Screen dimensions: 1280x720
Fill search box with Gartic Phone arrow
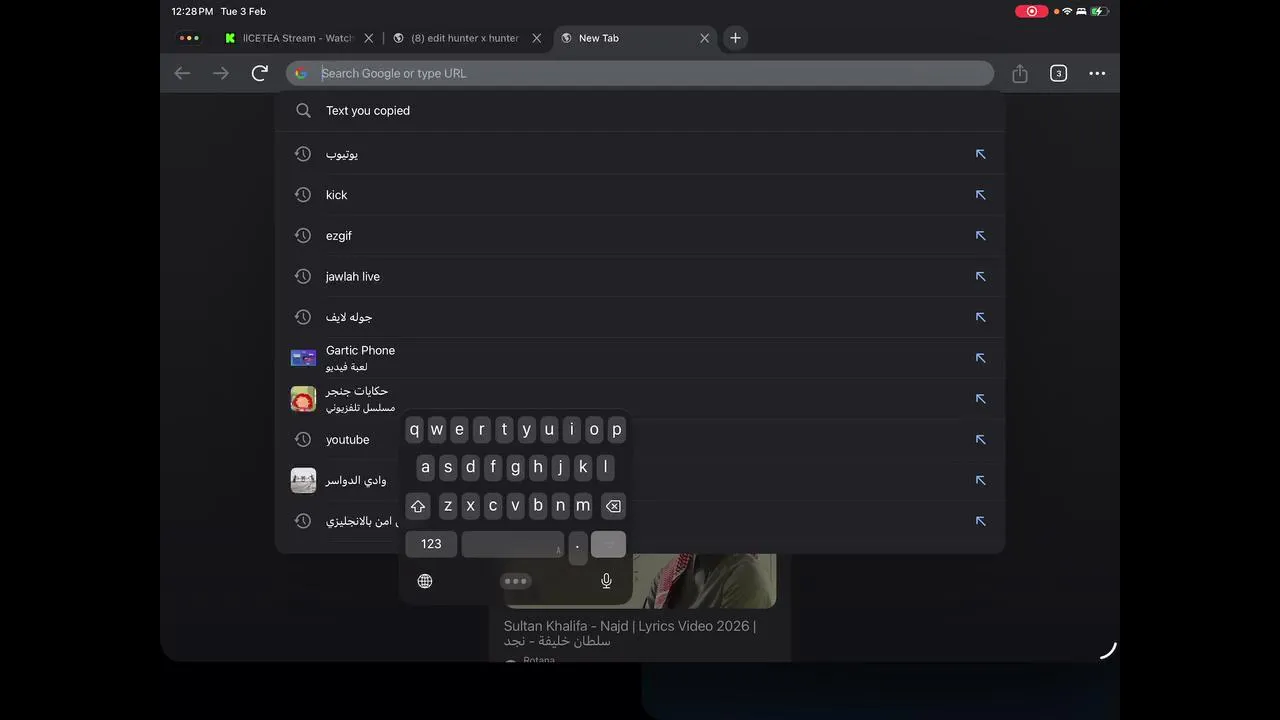pos(980,358)
